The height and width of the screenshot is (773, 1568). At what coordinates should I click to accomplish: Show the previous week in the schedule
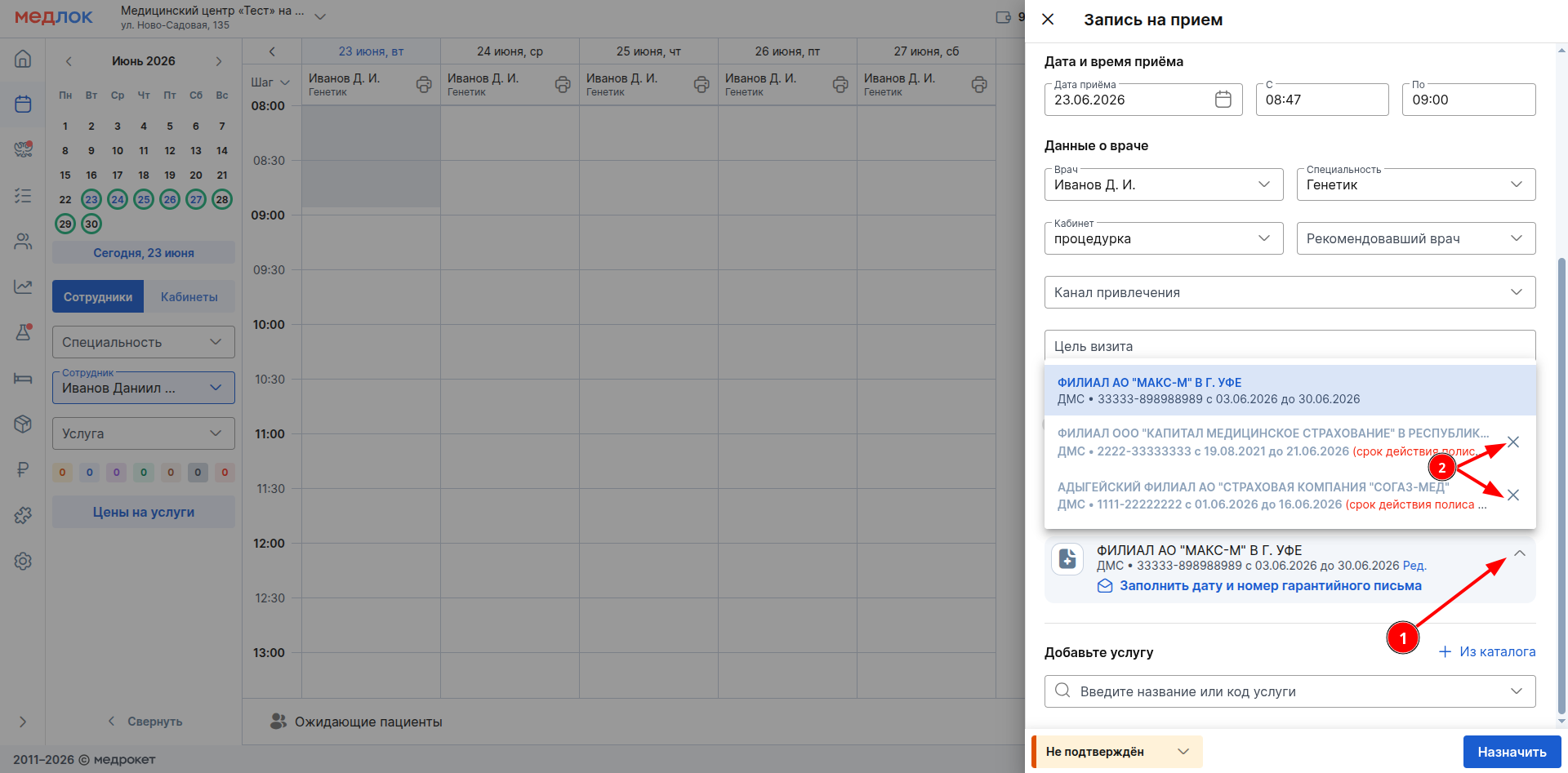pyautogui.click(x=272, y=51)
